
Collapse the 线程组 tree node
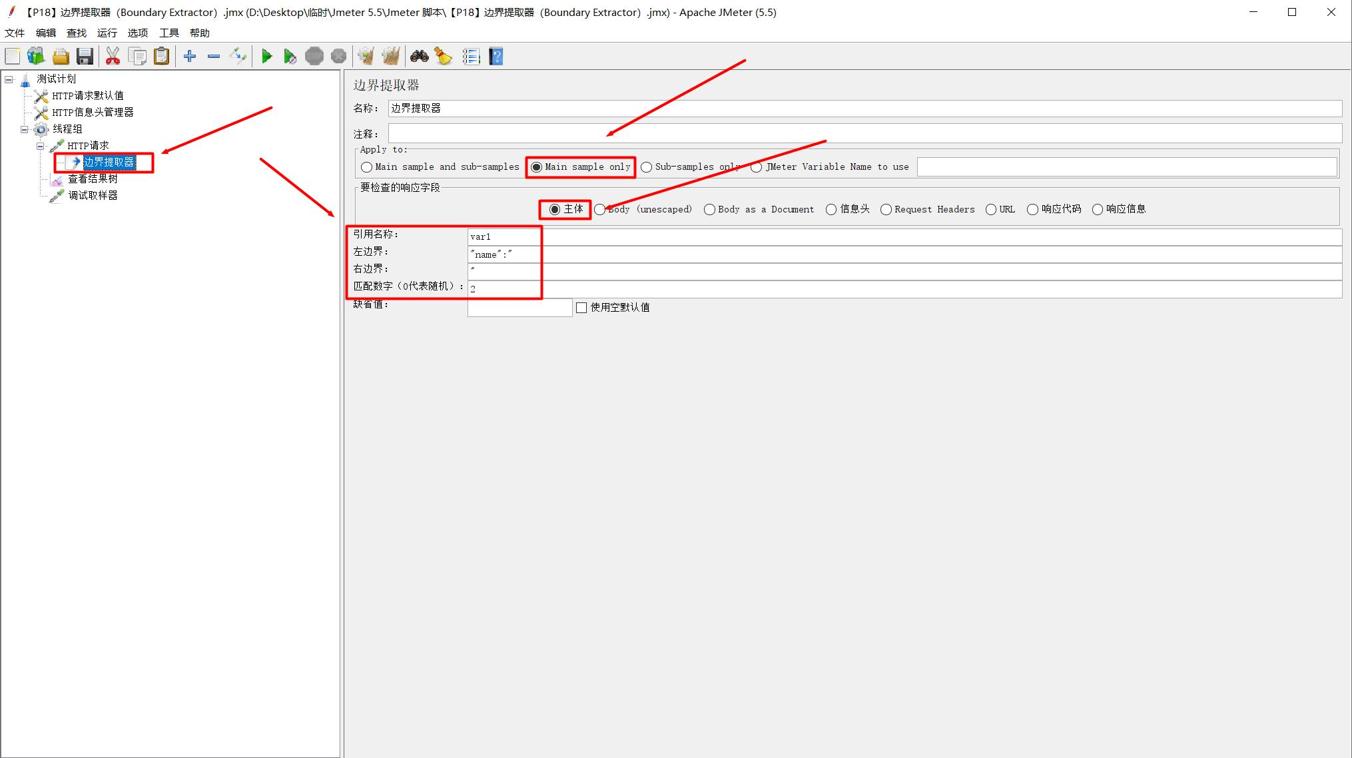click(x=25, y=129)
